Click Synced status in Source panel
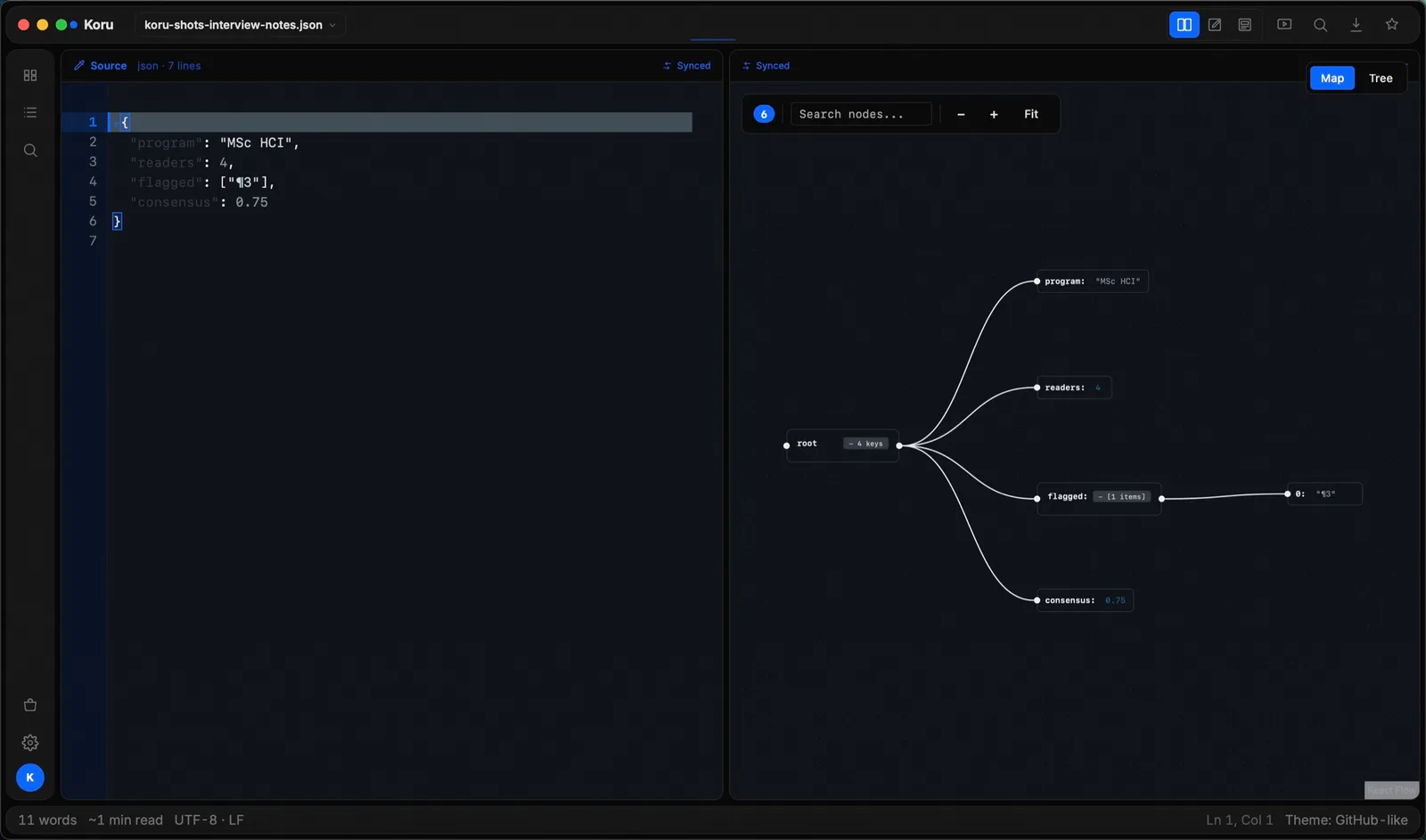 click(x=687, y=66)
